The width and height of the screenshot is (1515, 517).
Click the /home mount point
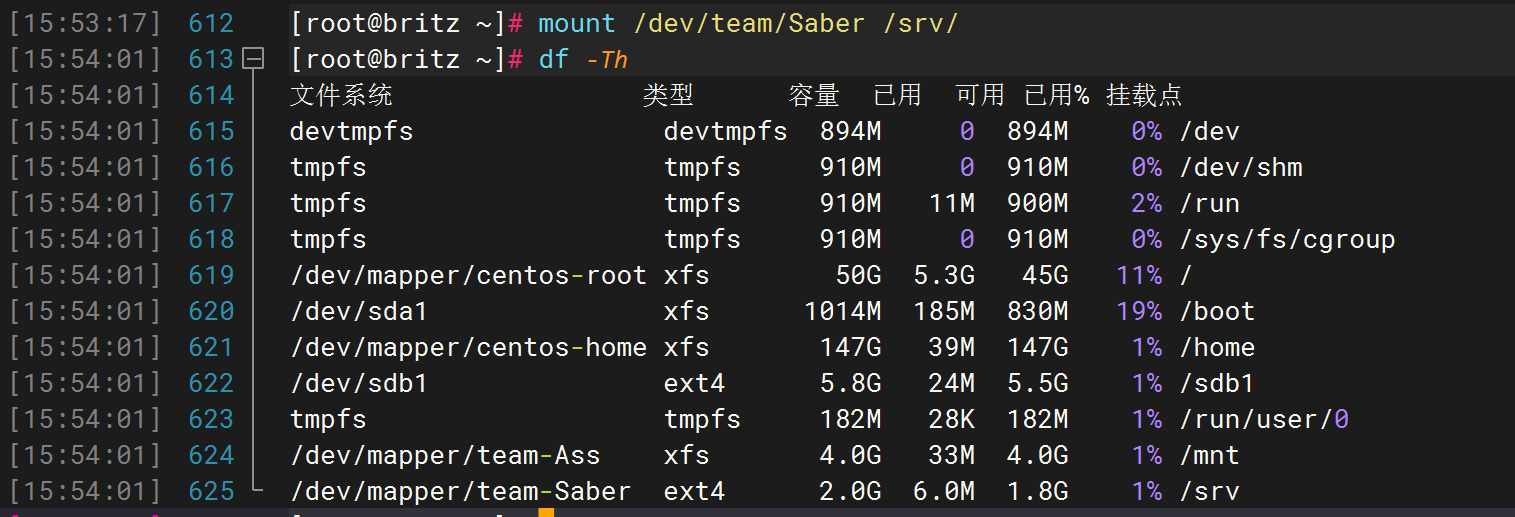click(x=1218, y=347)
